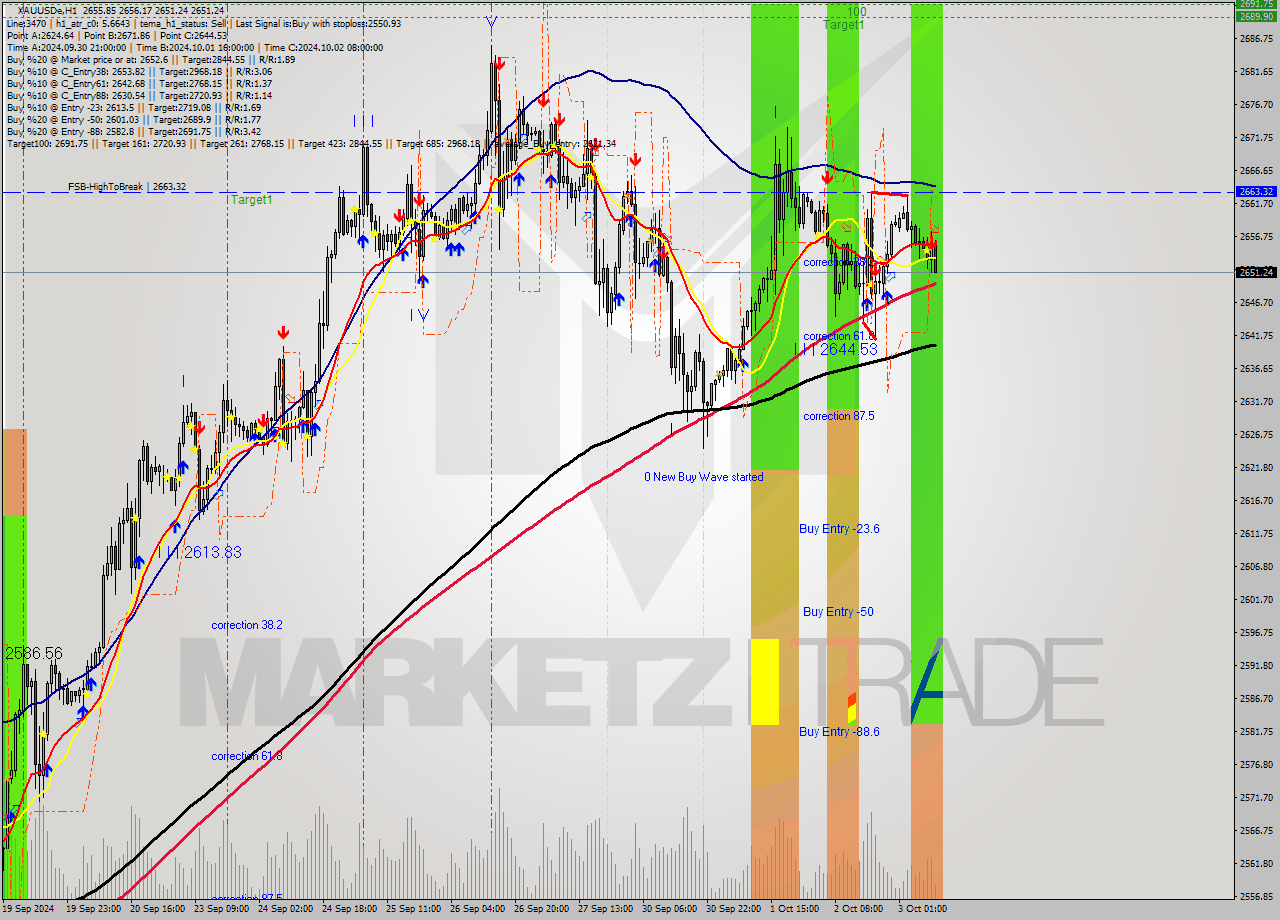
Task: Click the black 2651.24 current price tag
Action: pos(1255,272)
